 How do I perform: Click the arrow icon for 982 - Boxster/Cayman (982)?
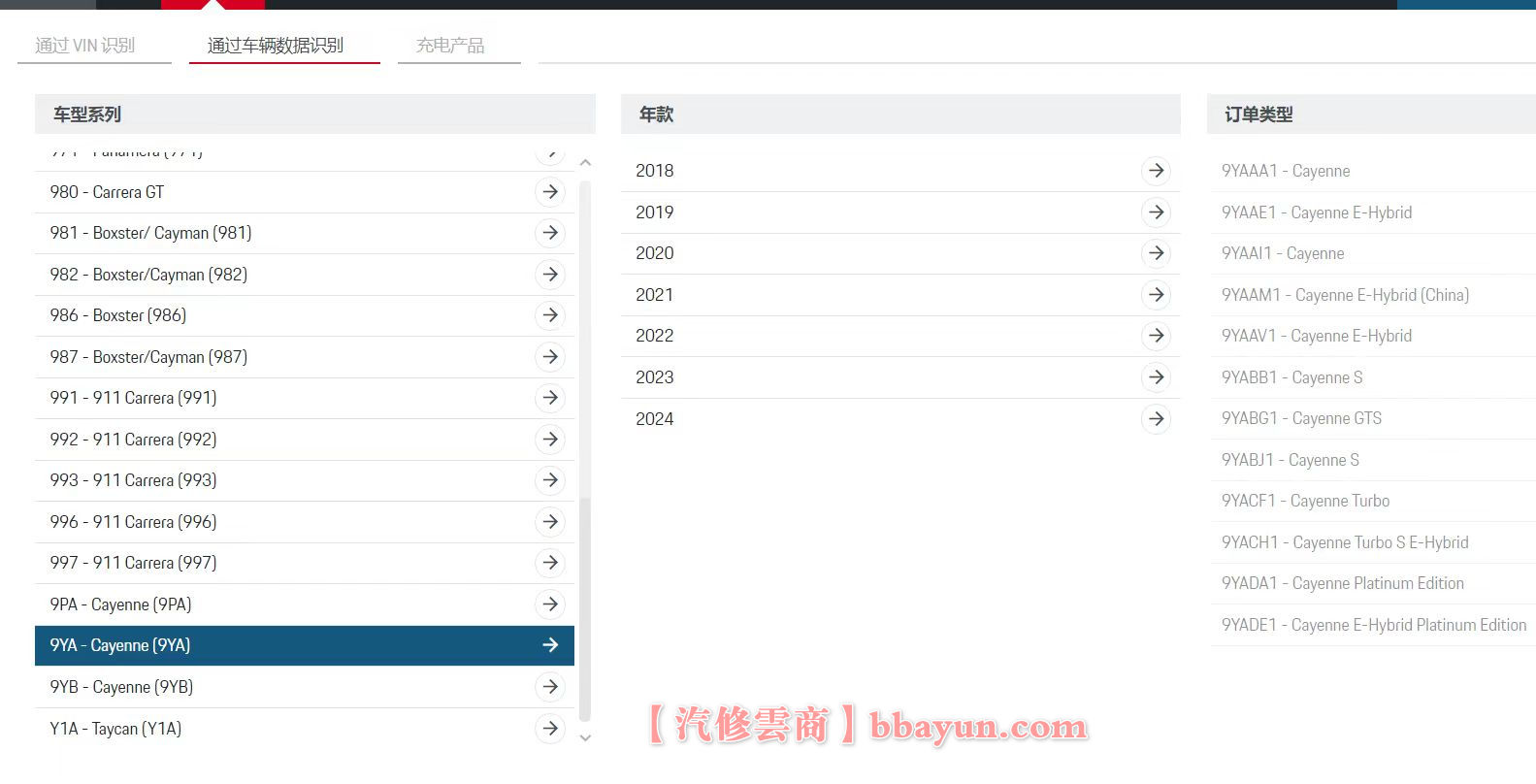pos(550,275)
